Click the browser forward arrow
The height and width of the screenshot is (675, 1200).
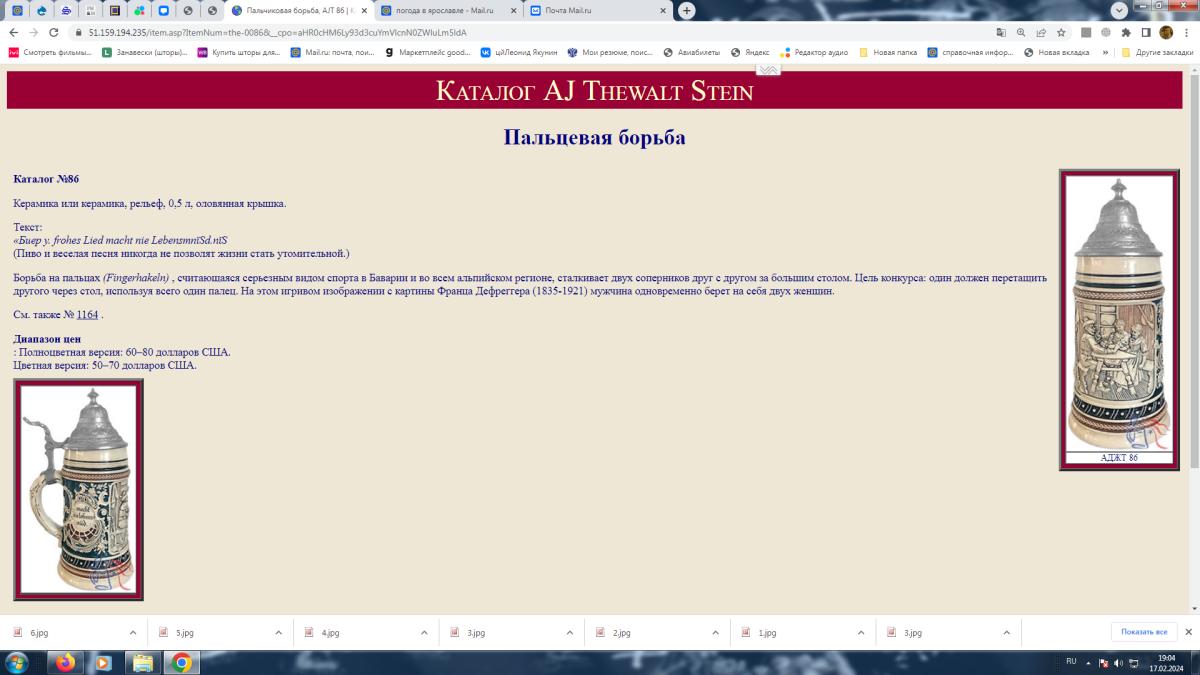pos(33,32)
